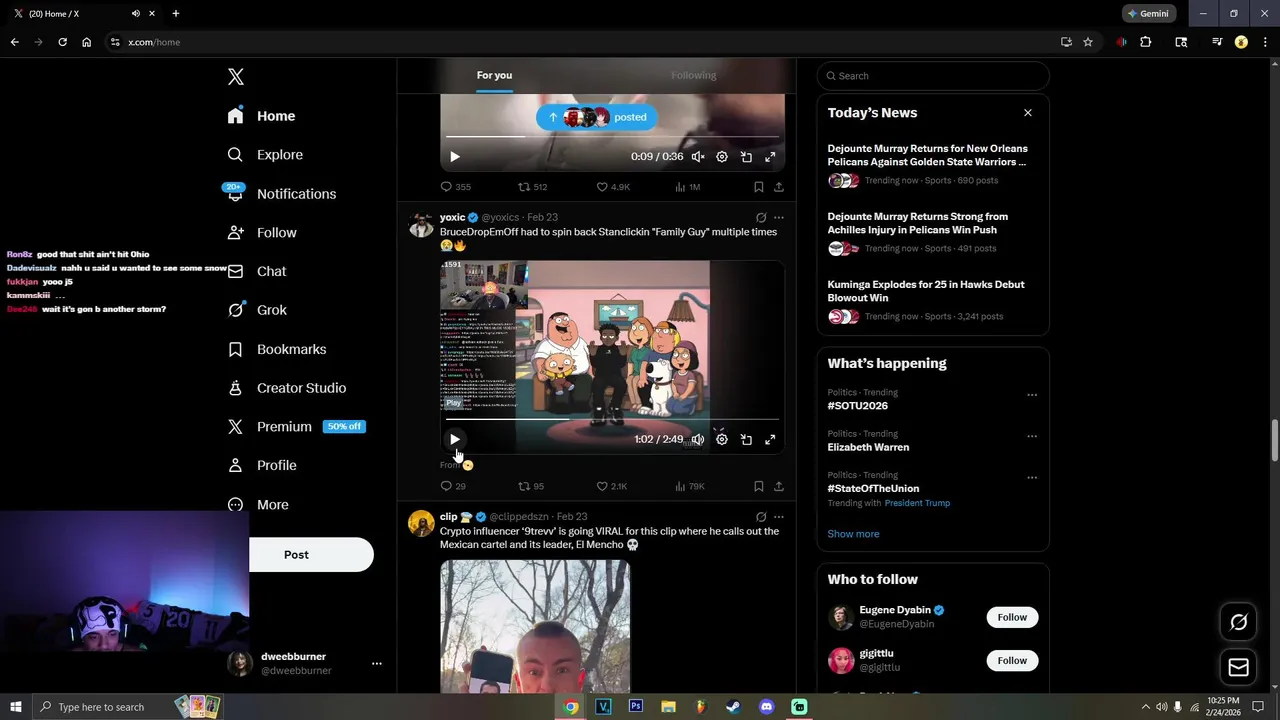Open the dweebburner account menu dots
The image size is (1280, 720).
[377, 663]
